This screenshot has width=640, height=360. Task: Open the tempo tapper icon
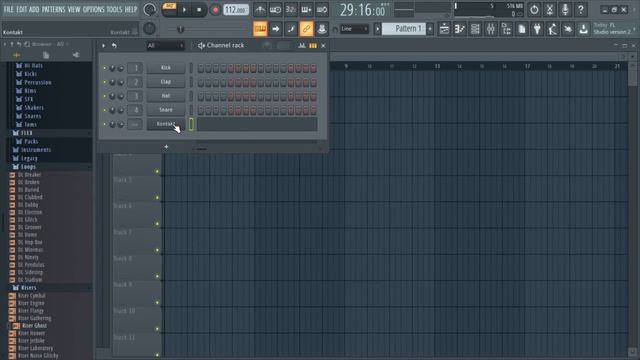pos(553,29)
